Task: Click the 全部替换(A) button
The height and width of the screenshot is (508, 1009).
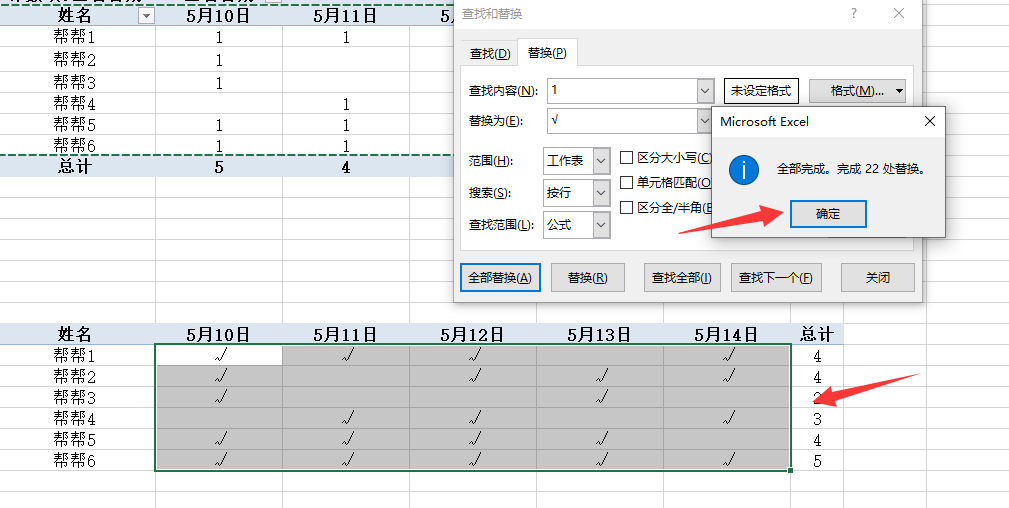Action: click(500, 278)
